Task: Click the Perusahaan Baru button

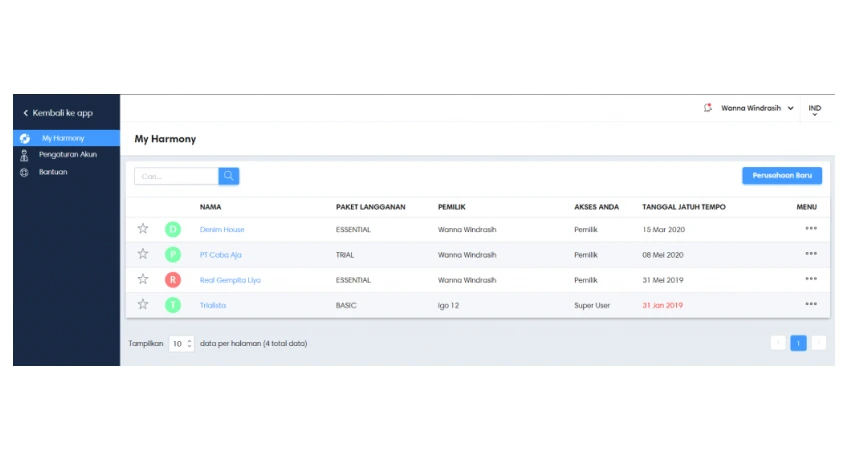Action: 782,175
